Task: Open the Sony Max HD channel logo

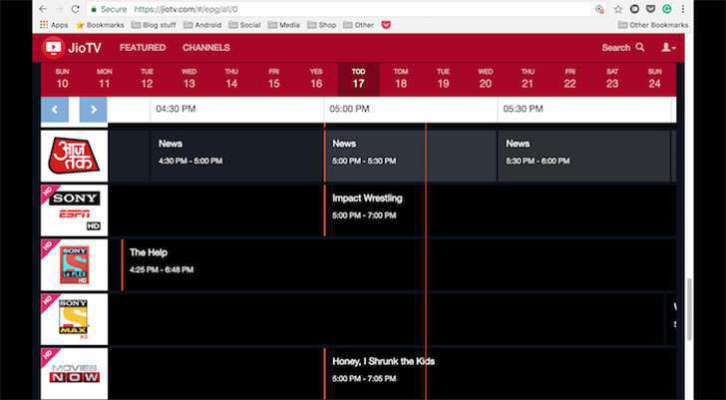Action: (x=74, y=319)
